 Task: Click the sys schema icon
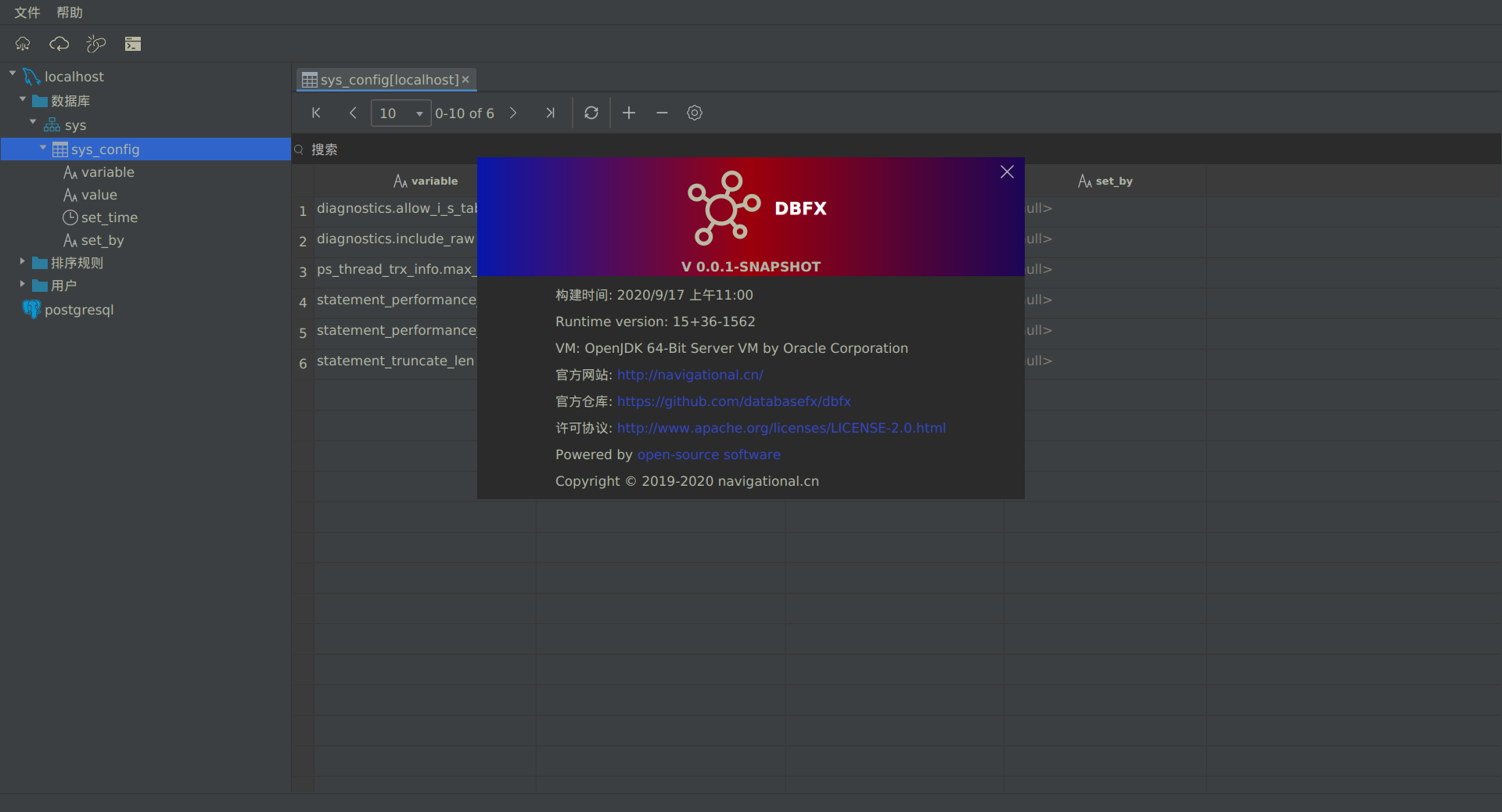click(x=52, y=125)
